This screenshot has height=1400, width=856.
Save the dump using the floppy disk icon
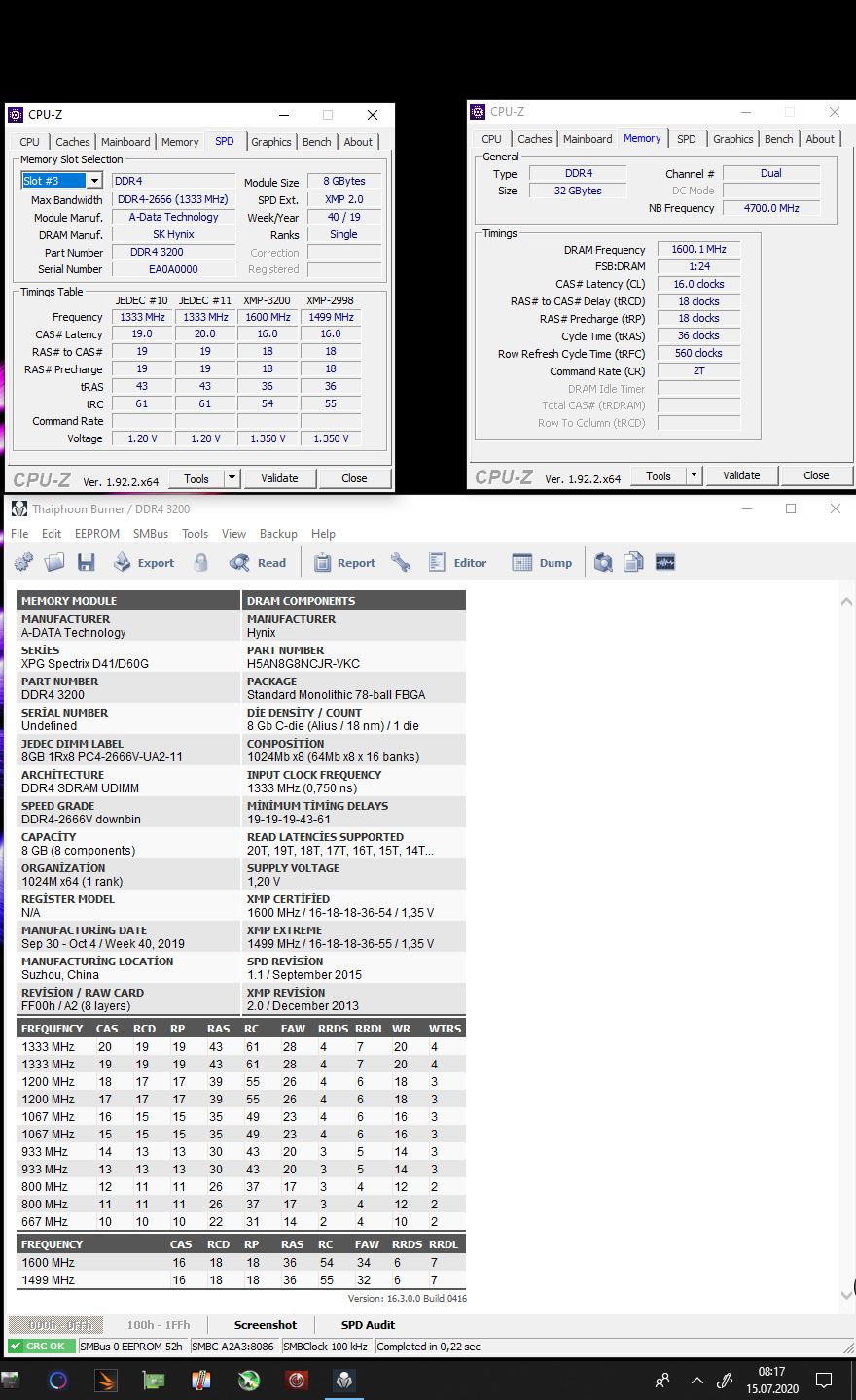tap(87, 562)
